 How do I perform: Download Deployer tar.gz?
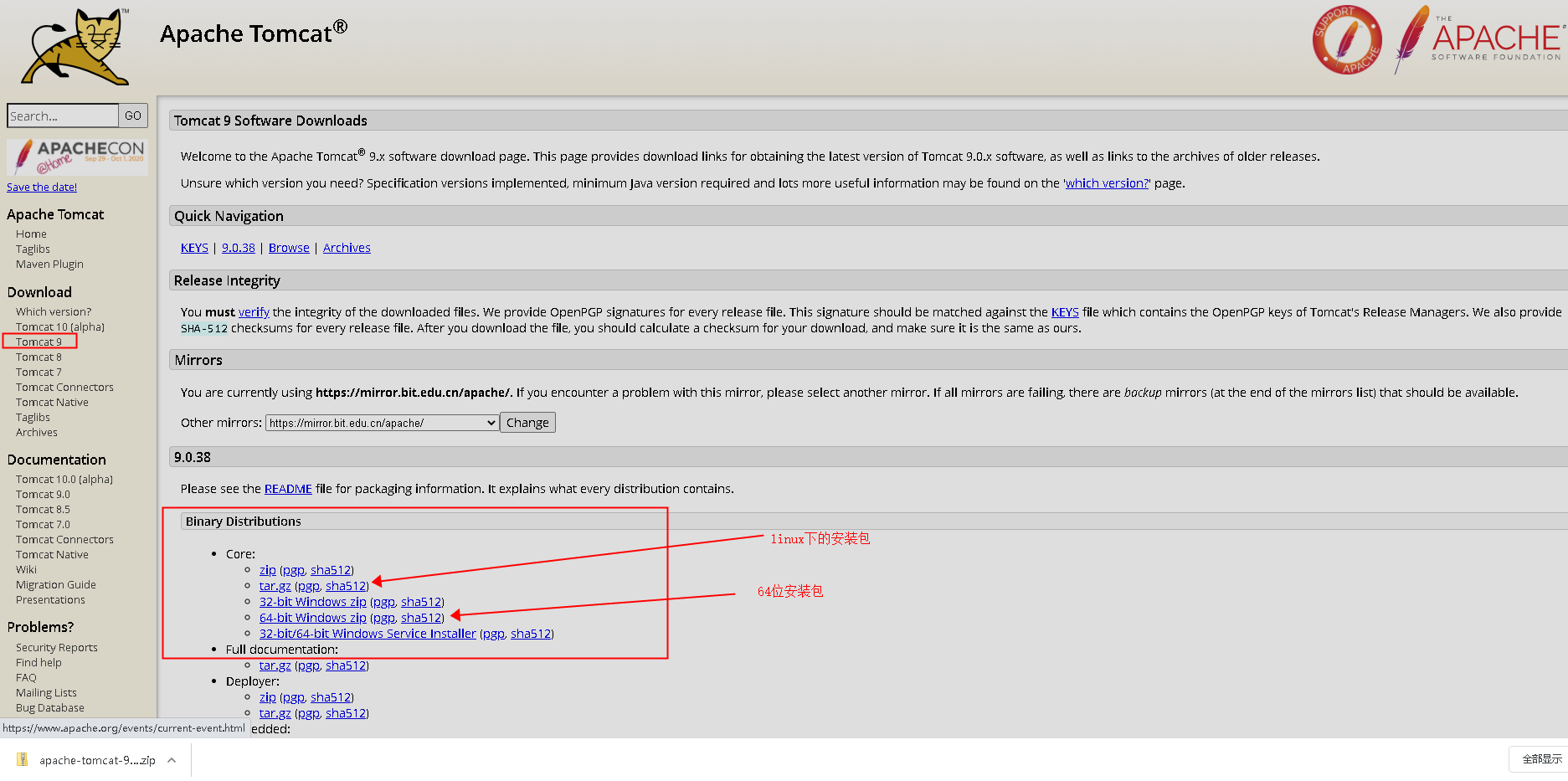[x=275, y=713]
